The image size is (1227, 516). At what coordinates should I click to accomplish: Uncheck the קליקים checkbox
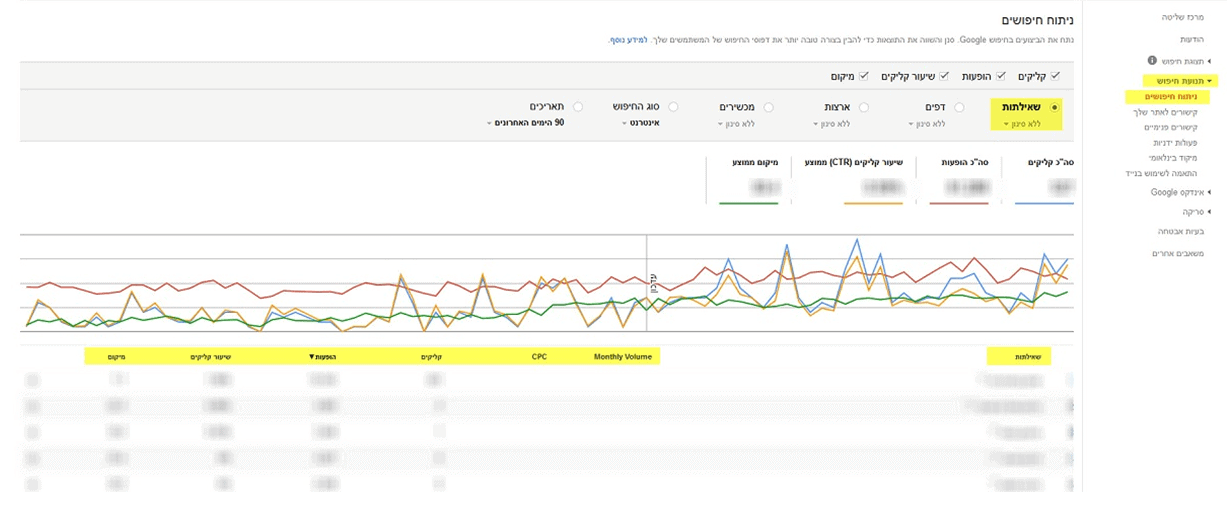click(x=1054, y=76)
